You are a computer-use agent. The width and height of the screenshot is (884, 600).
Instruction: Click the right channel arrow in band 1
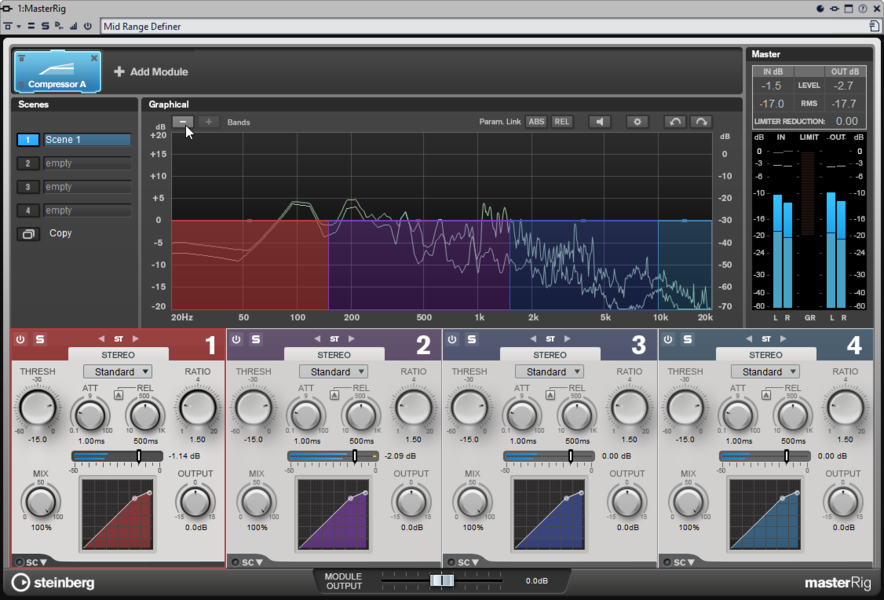pyautogui.click(x=135, y=339)
